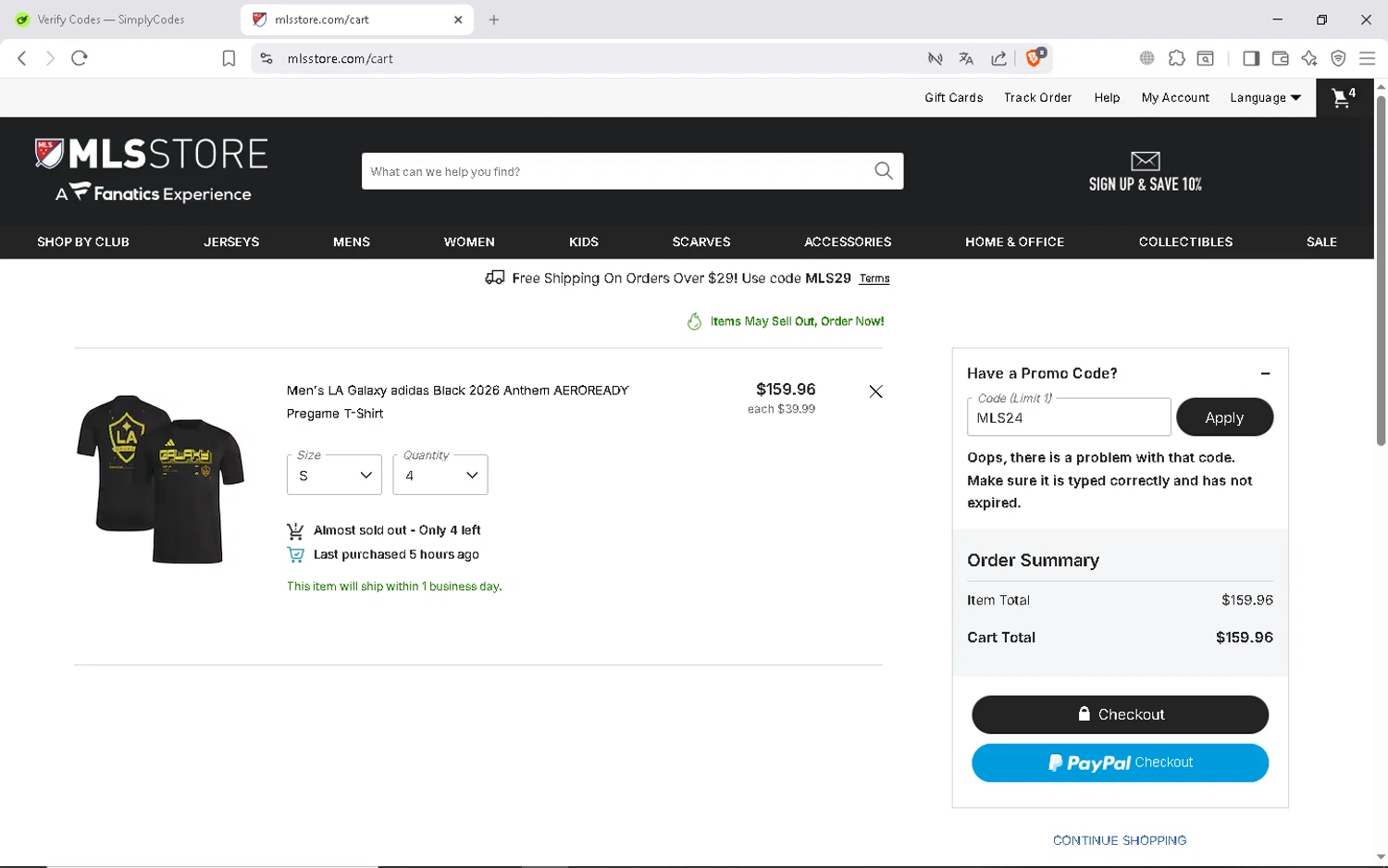Click the Cart Total $159.96 value
The image size is (1388, 868).
[x=1245, y=638]
